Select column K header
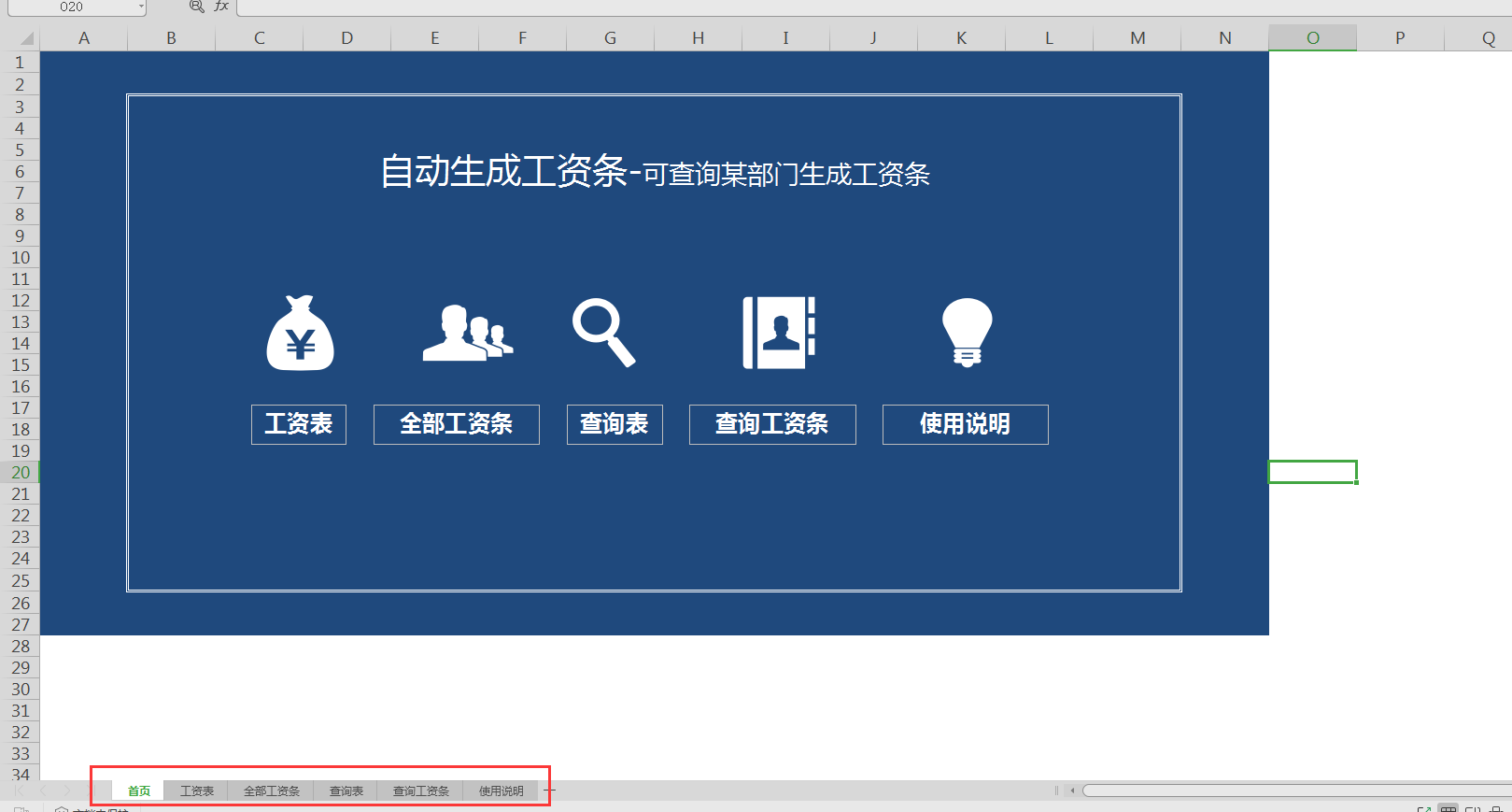Screen dimensions: 1512x812 pyautogui.click(x=962, y=38)
